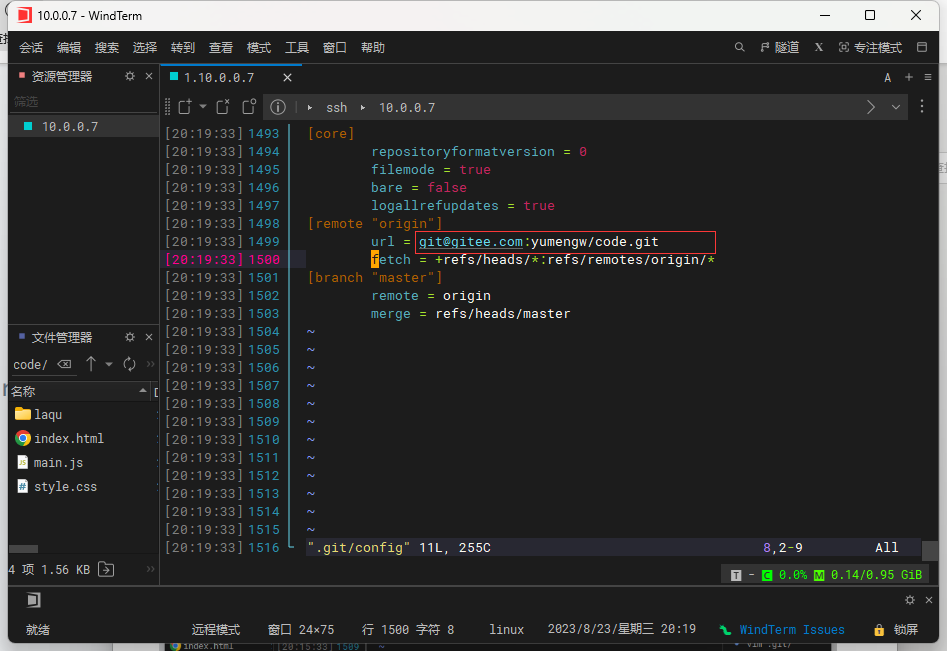Clear the code/ path with backspace icon

coord(64,364)
